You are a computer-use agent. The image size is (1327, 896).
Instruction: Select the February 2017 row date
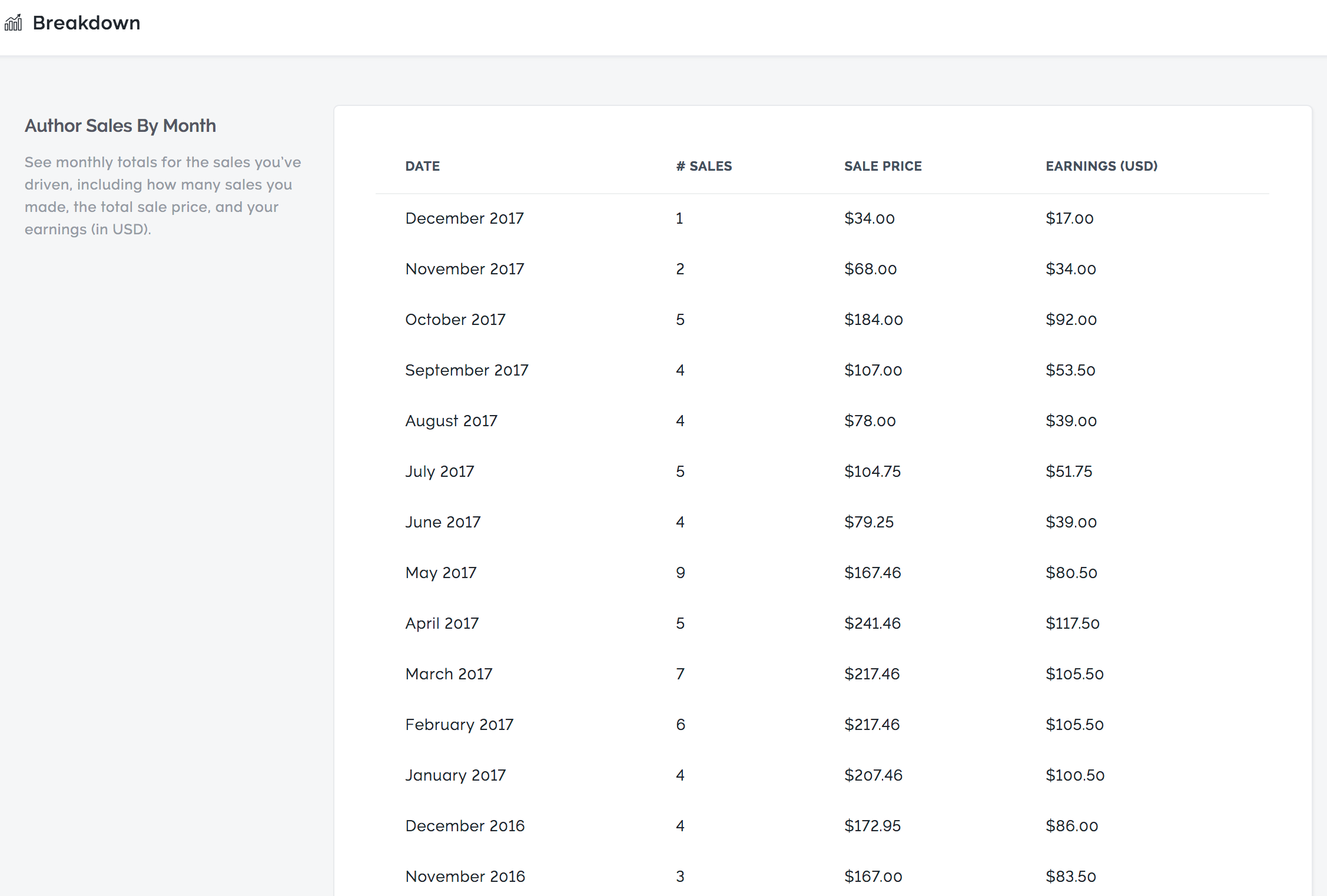(459, 725)
